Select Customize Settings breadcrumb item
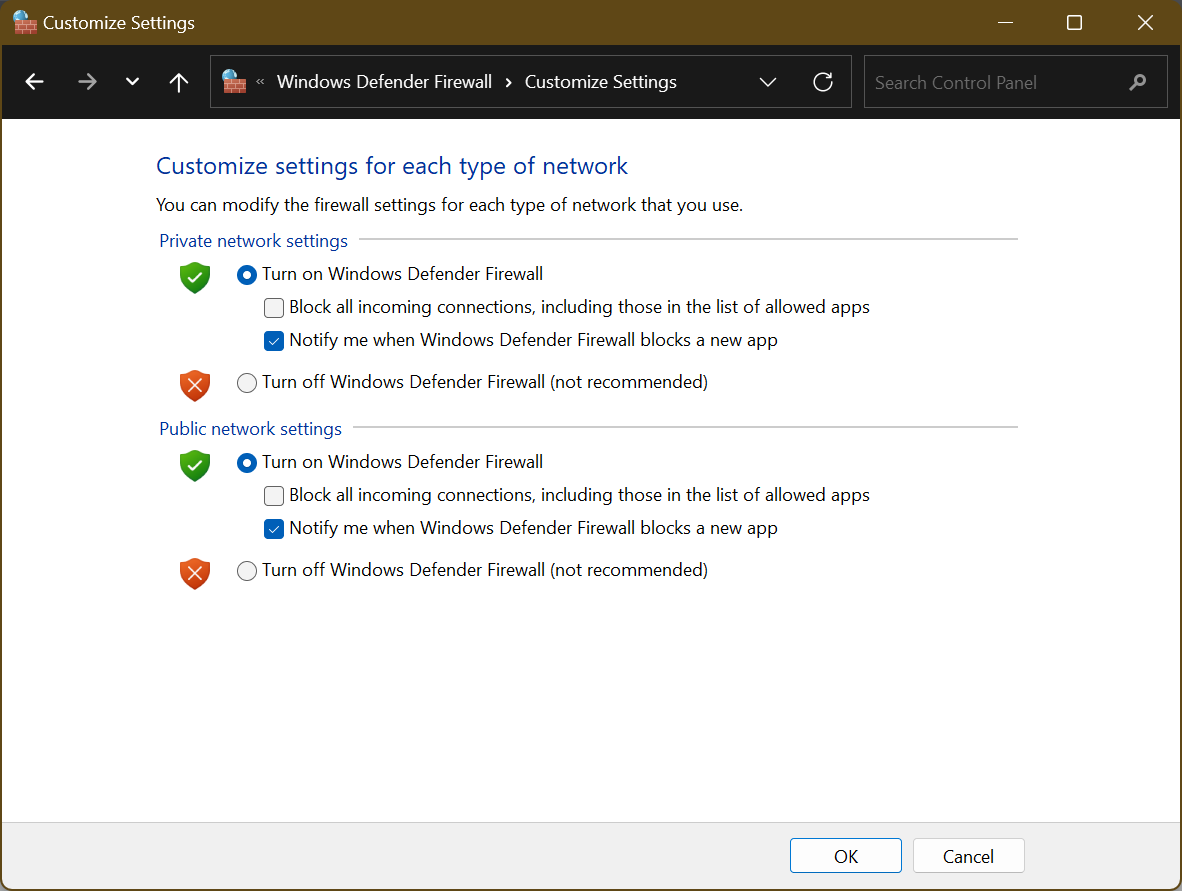This screenshot has width=1182, height=891. [600, 82]
